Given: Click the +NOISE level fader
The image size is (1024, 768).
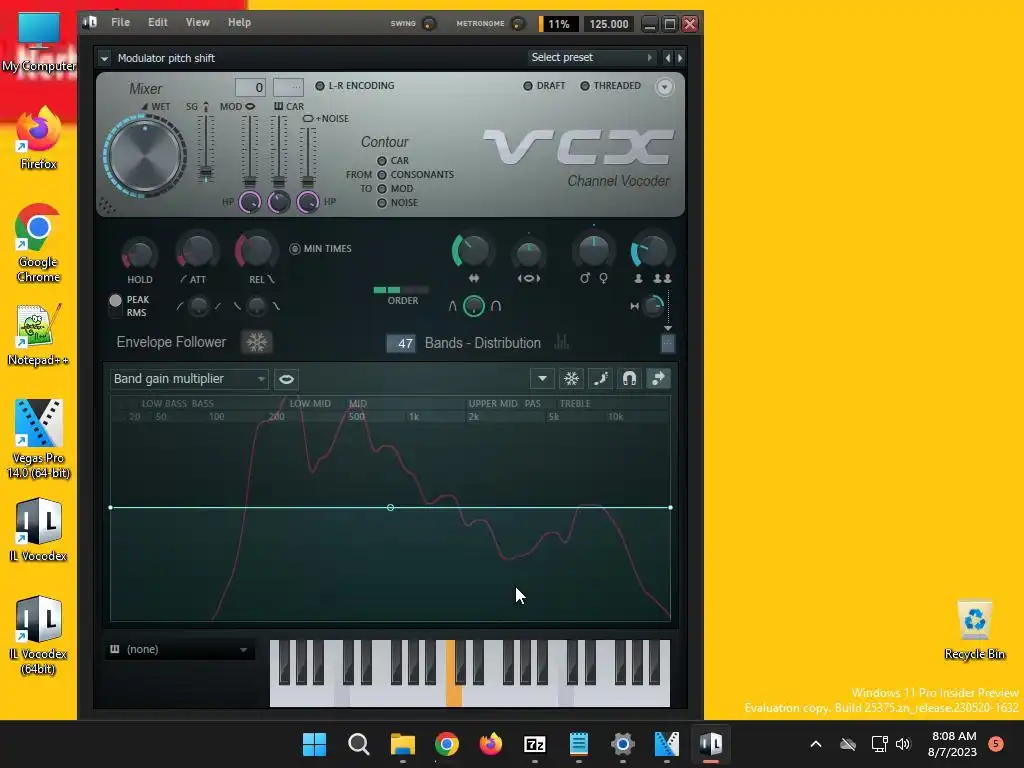Looking at the screenshot, I should (x=308, y=181).
